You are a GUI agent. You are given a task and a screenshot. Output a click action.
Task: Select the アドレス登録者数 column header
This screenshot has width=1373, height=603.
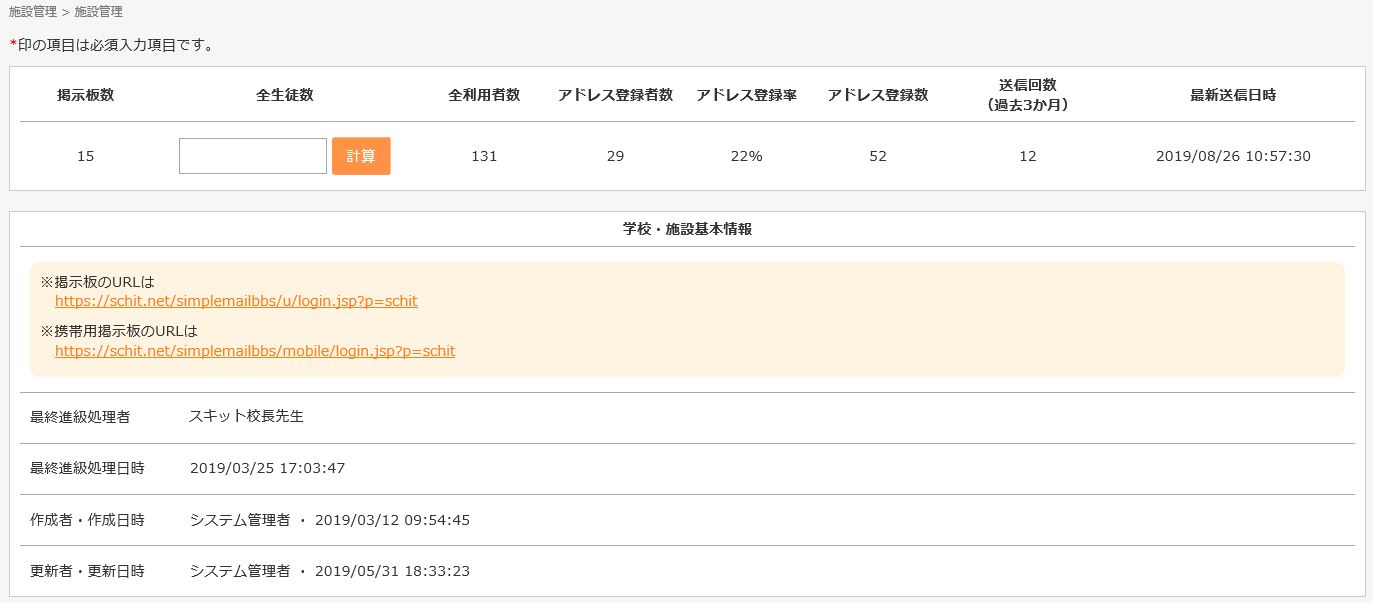(x=615, y=95)
